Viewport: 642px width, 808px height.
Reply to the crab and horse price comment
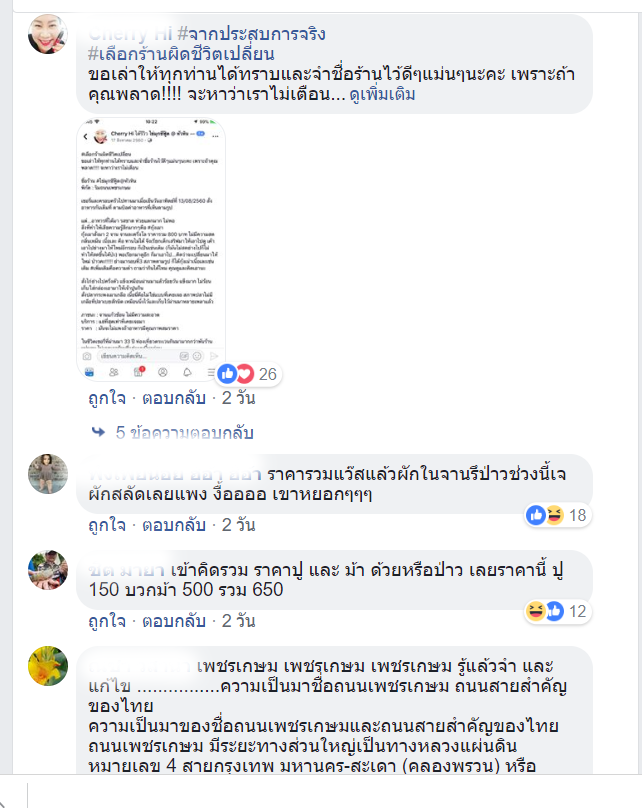click(174, 621)
